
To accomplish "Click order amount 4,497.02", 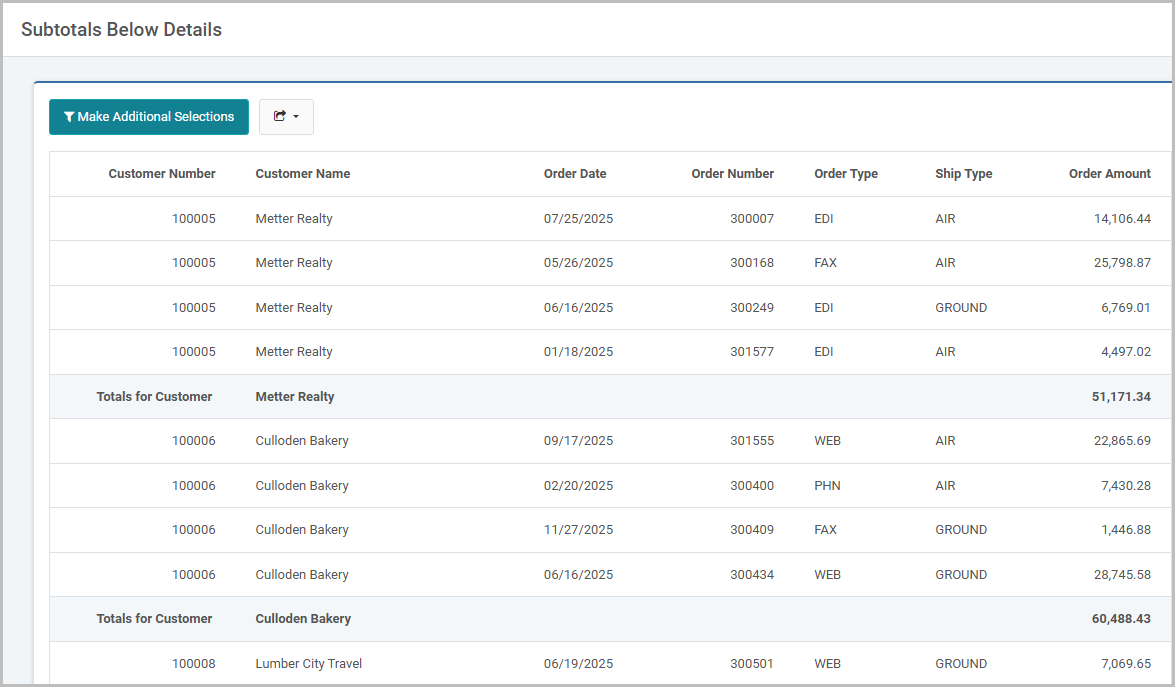I will click(x=1126, y=352).
